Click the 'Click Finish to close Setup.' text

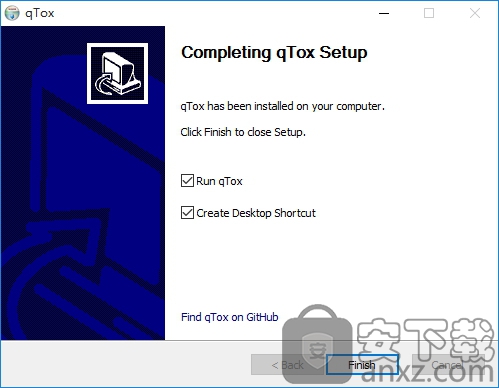(243, 132)
